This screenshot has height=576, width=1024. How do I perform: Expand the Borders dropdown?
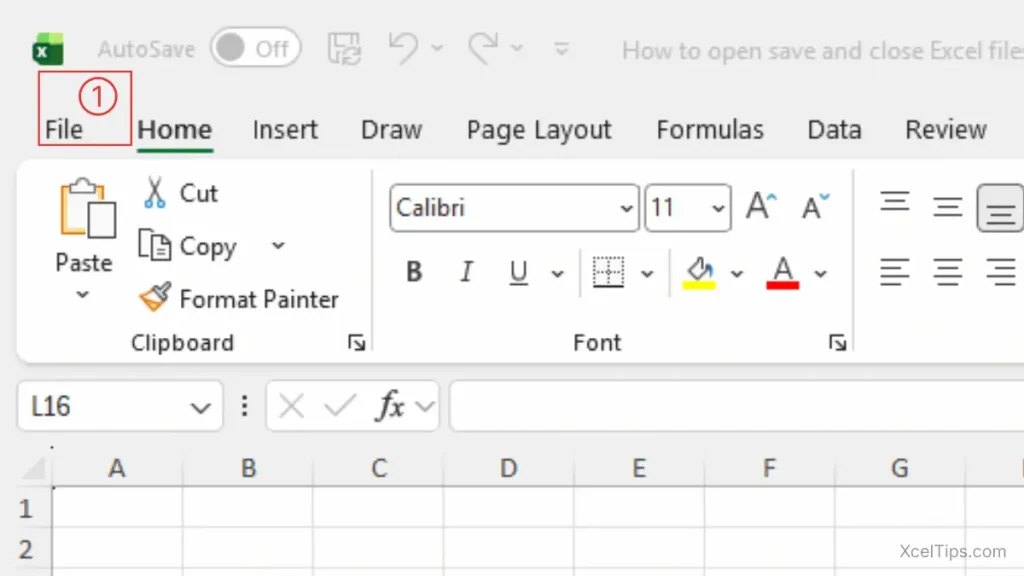[648, 271]
